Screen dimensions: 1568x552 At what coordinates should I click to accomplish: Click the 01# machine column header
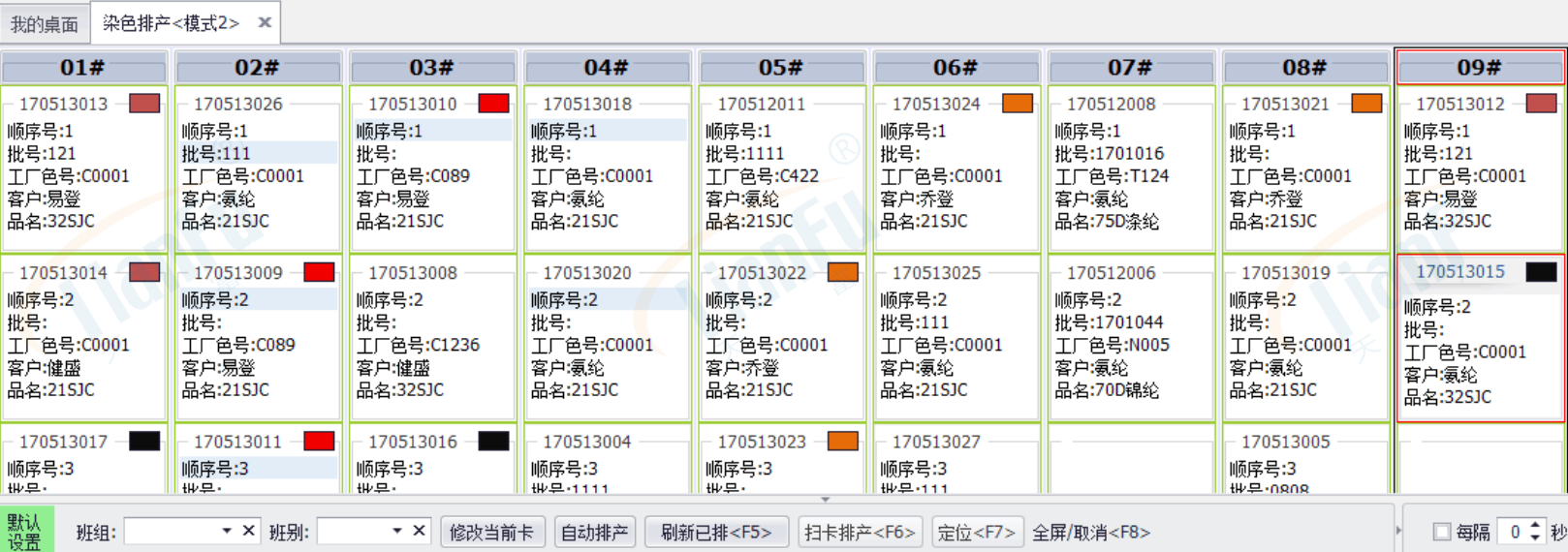[x=82, y=68]
